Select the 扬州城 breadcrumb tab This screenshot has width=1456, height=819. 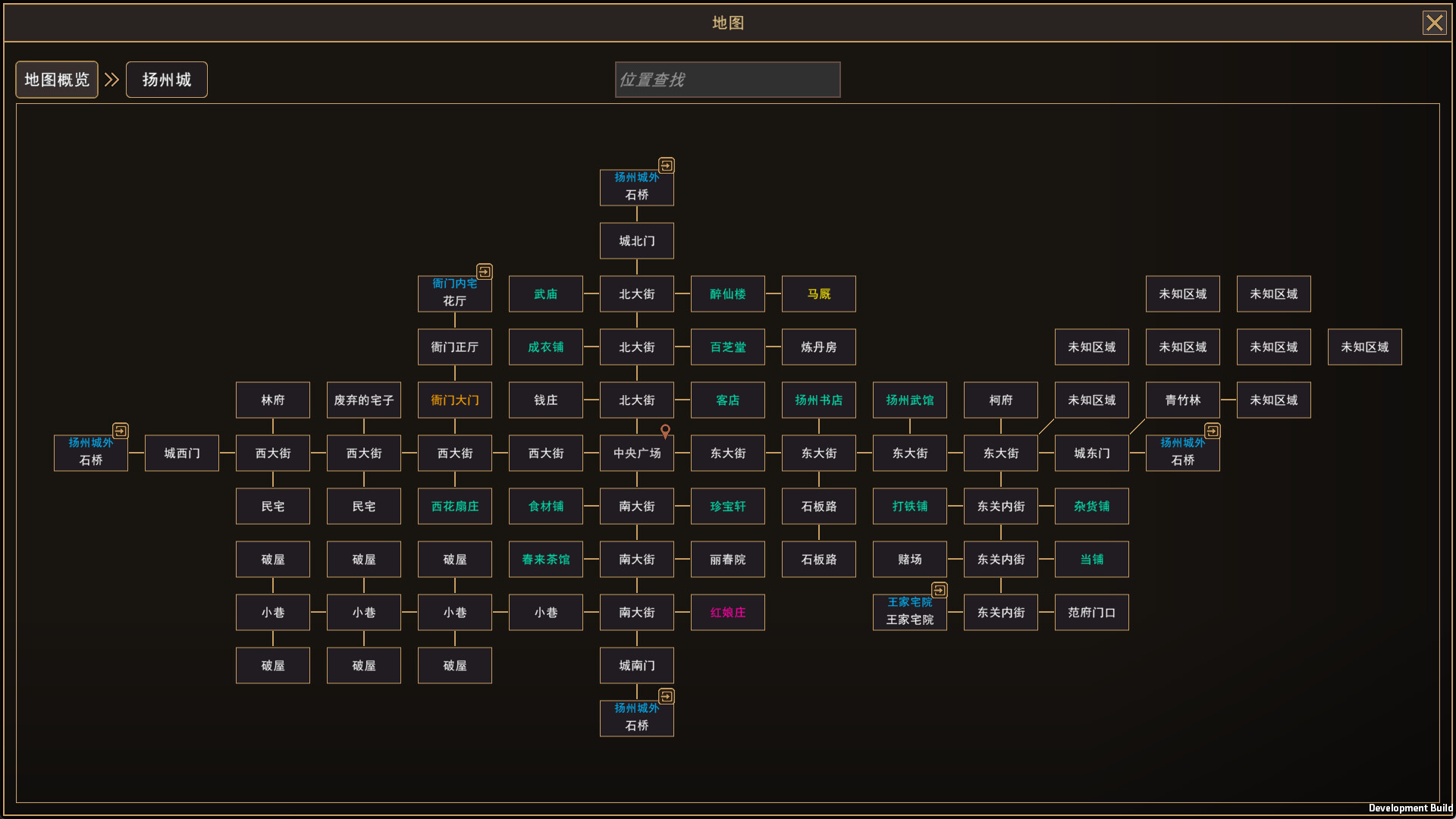166,79
